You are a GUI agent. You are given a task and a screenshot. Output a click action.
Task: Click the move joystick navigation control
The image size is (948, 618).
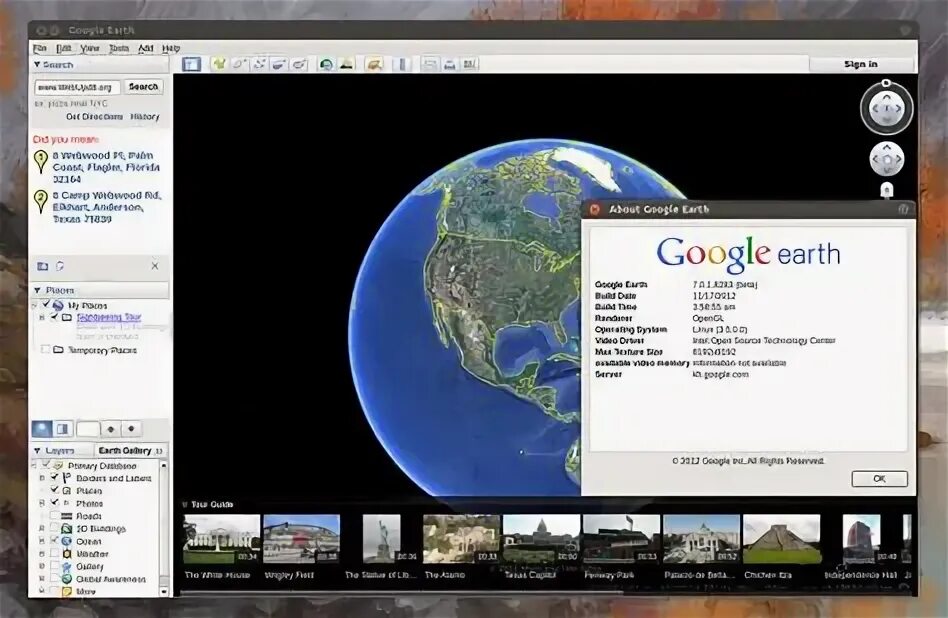click(x=886, y=159)
